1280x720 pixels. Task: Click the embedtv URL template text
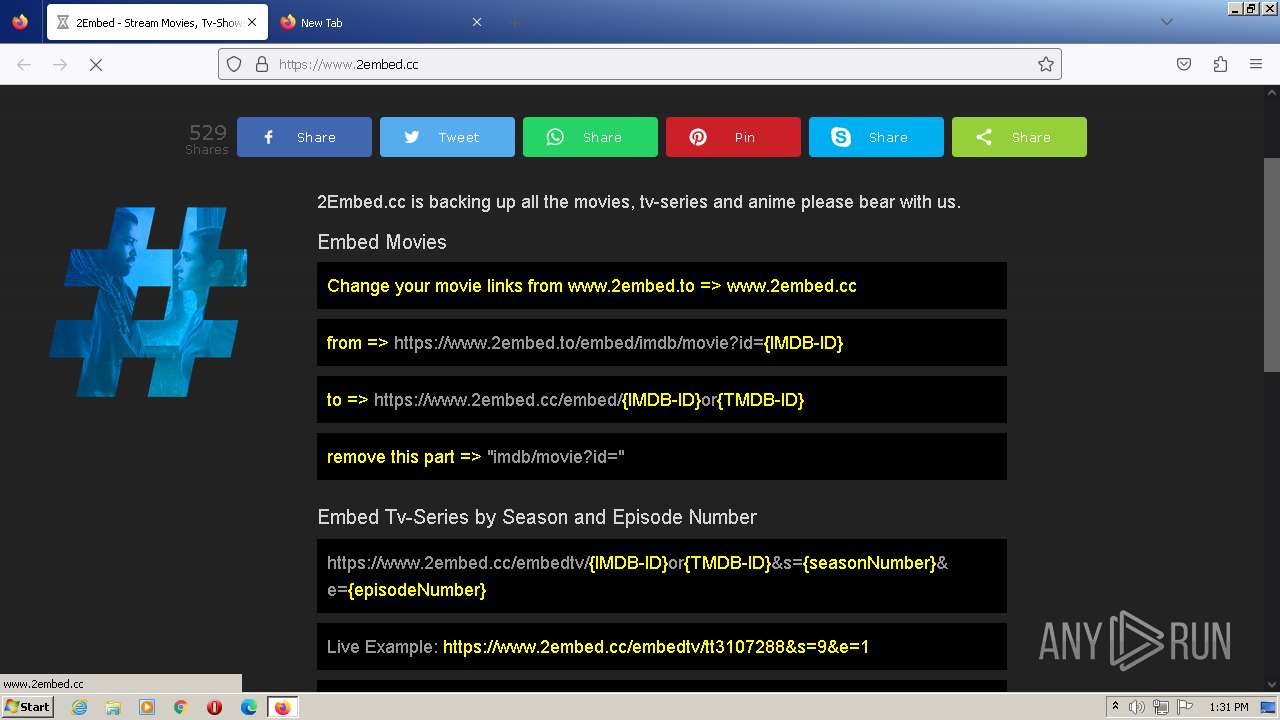pyautogui.click(x=638, y=576)
